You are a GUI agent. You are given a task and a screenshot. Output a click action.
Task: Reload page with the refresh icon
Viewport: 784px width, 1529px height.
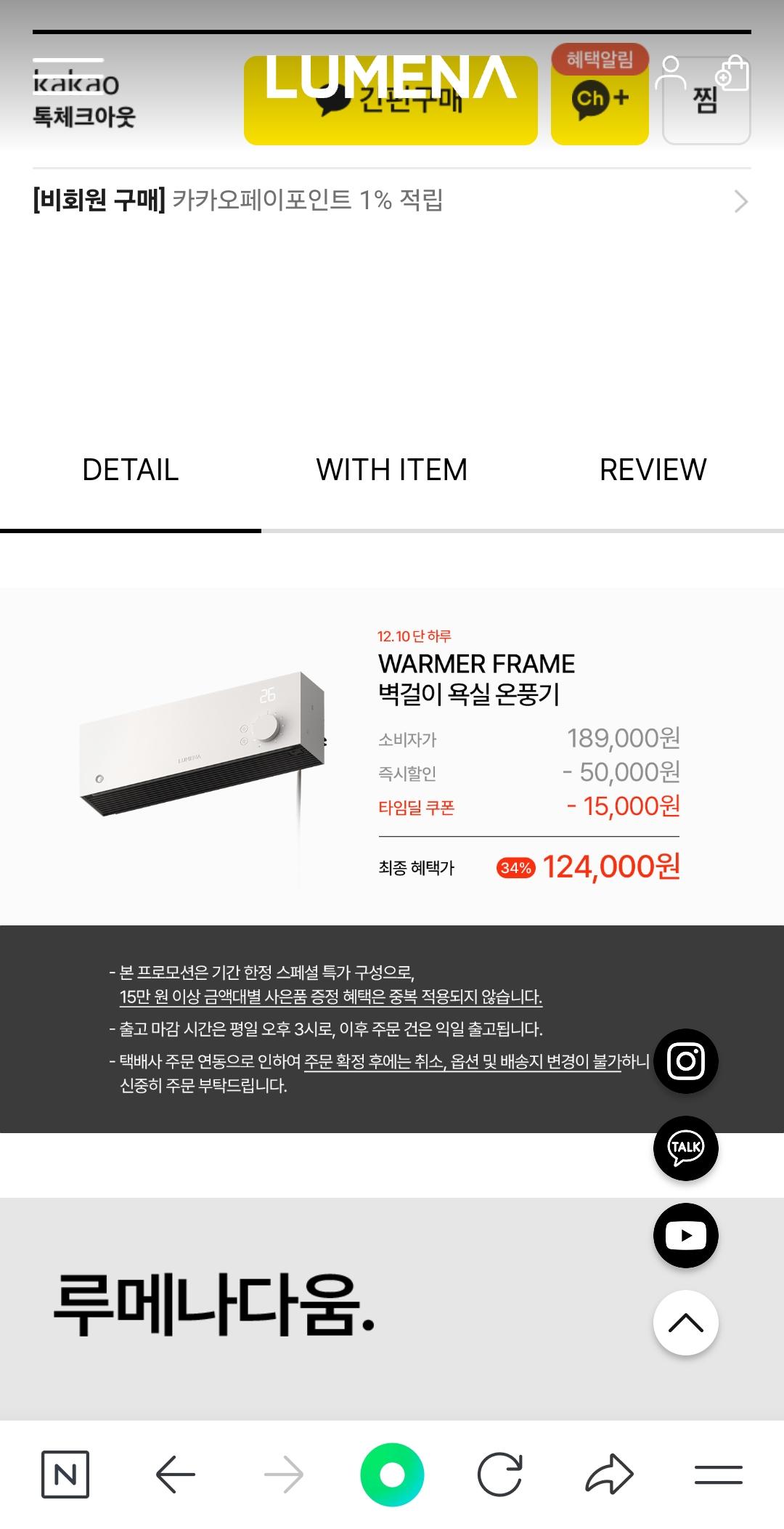500,1475
